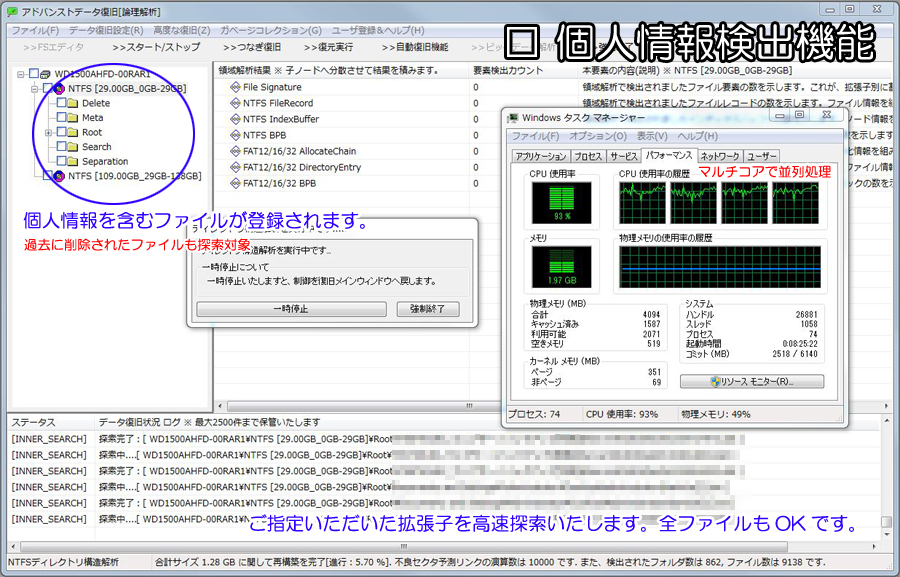
Task: Click the NTFS 29.00GB partition icon
Action: [x=59, y=88]
